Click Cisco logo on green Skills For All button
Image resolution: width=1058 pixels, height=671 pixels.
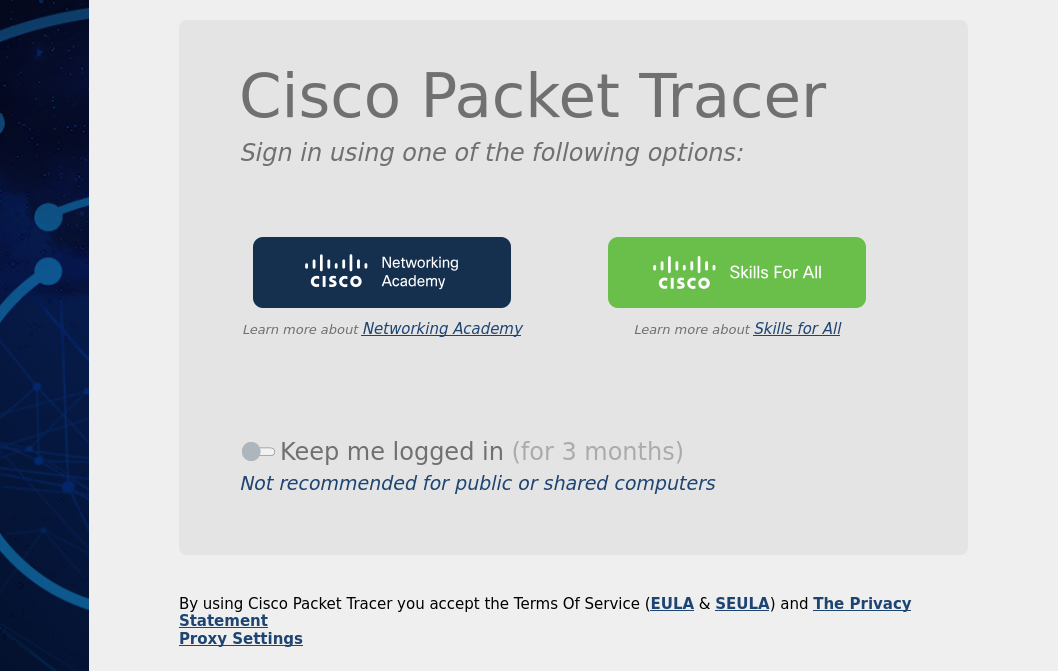[684, 273]
